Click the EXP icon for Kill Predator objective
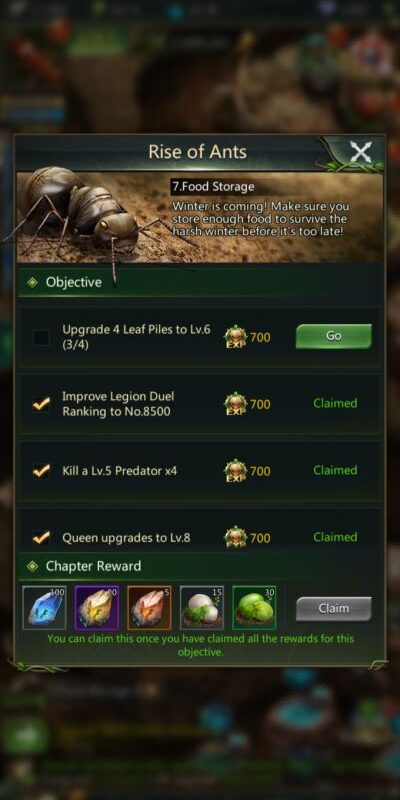 click(236, 470)
